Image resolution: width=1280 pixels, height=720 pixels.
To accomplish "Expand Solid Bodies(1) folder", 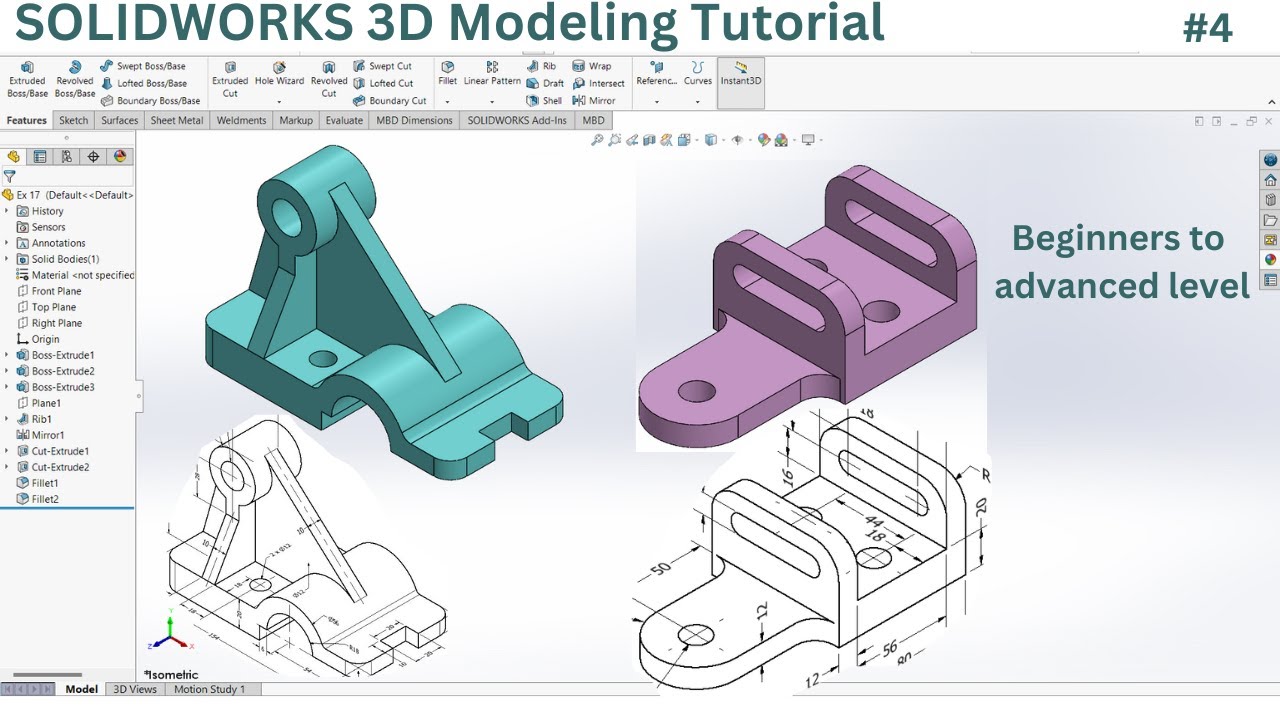I will point(7,259).
